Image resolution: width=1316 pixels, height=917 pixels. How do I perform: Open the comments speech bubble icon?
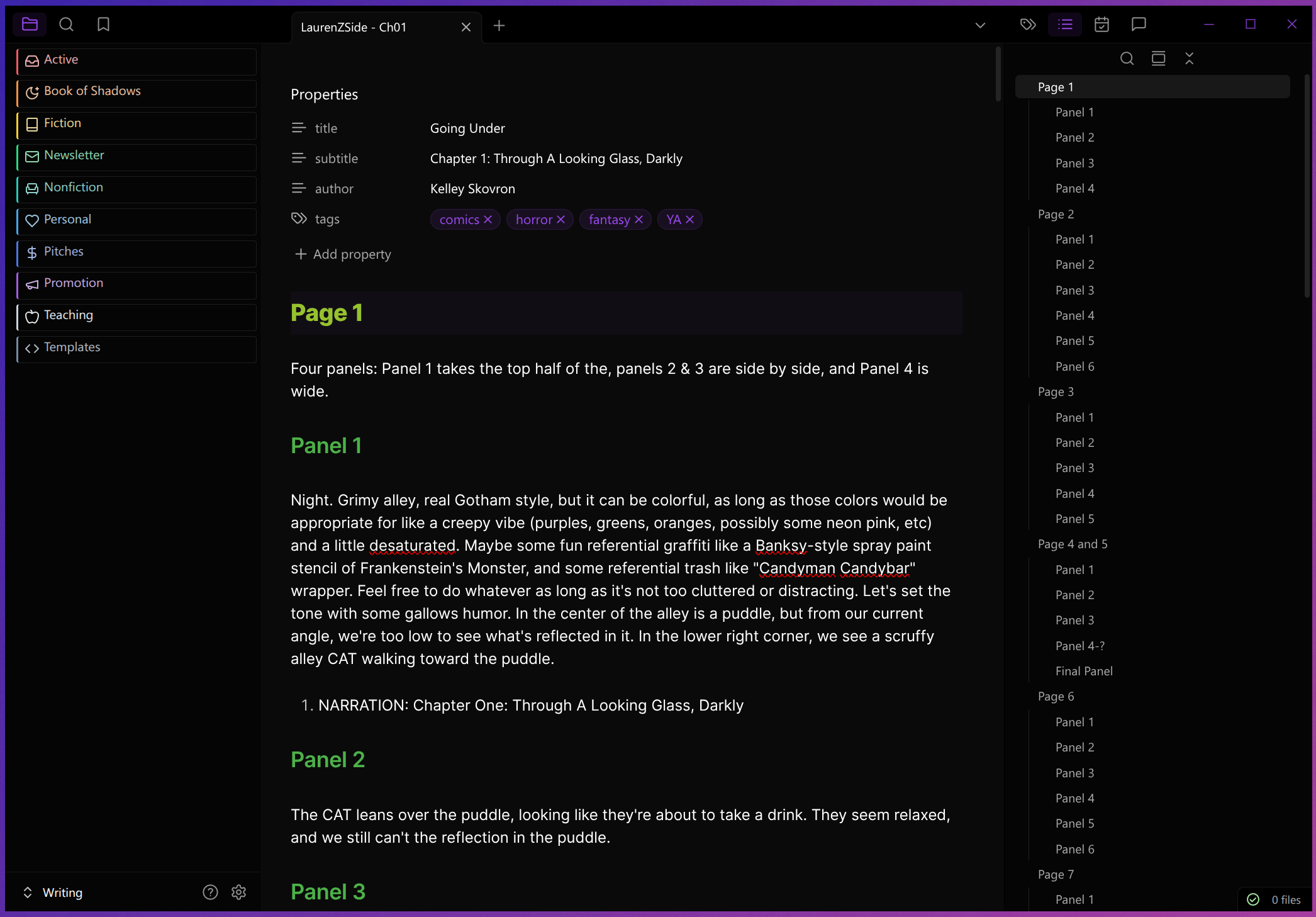point(1139,25)
